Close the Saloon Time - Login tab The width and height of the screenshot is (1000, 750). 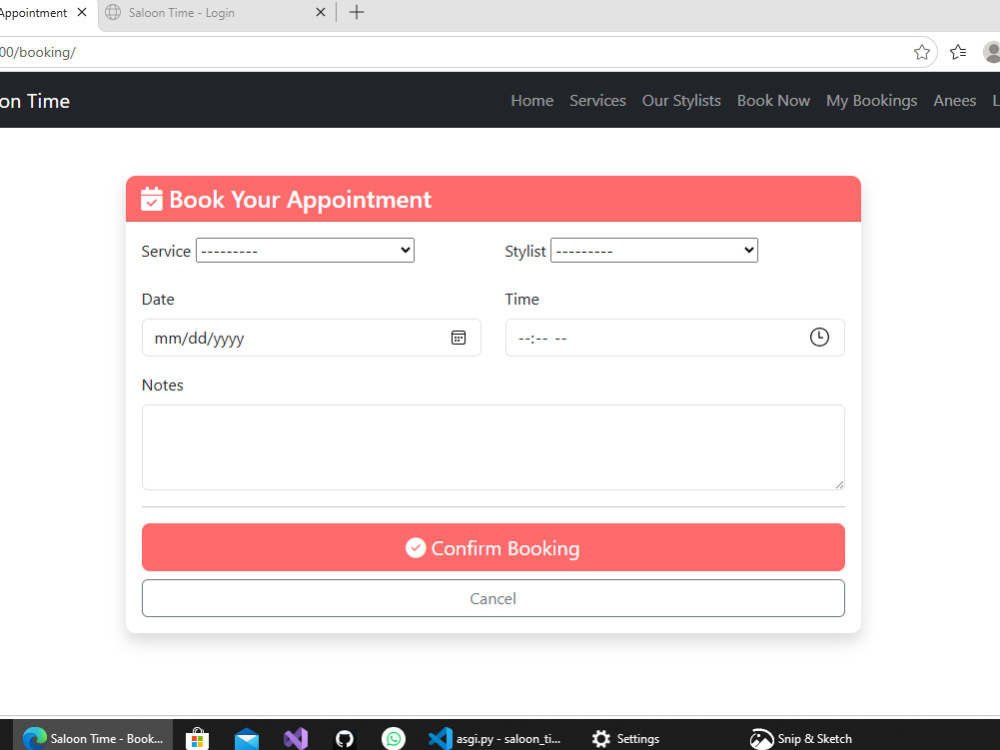point(321,12)
